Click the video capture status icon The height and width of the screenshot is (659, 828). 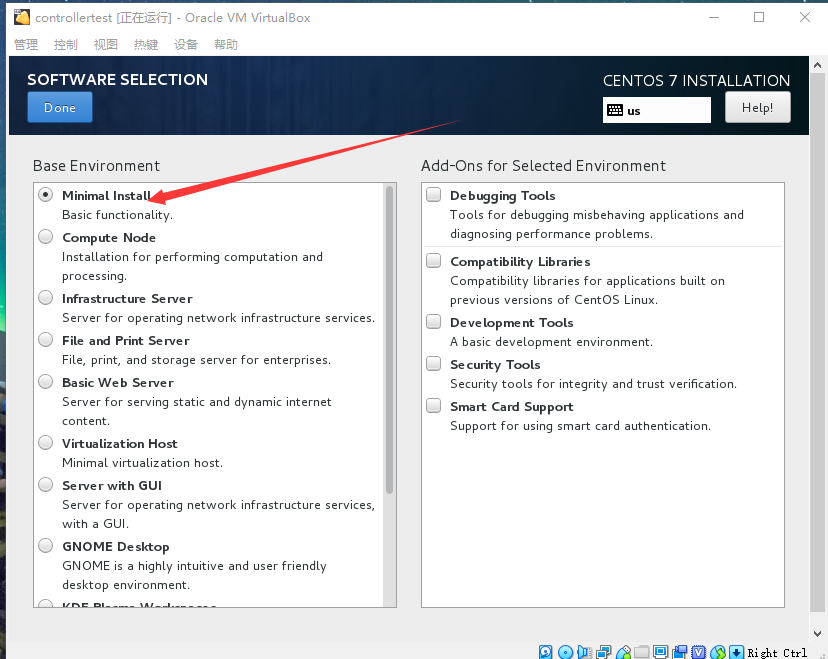pyautogui.click(x=680, y=652)
